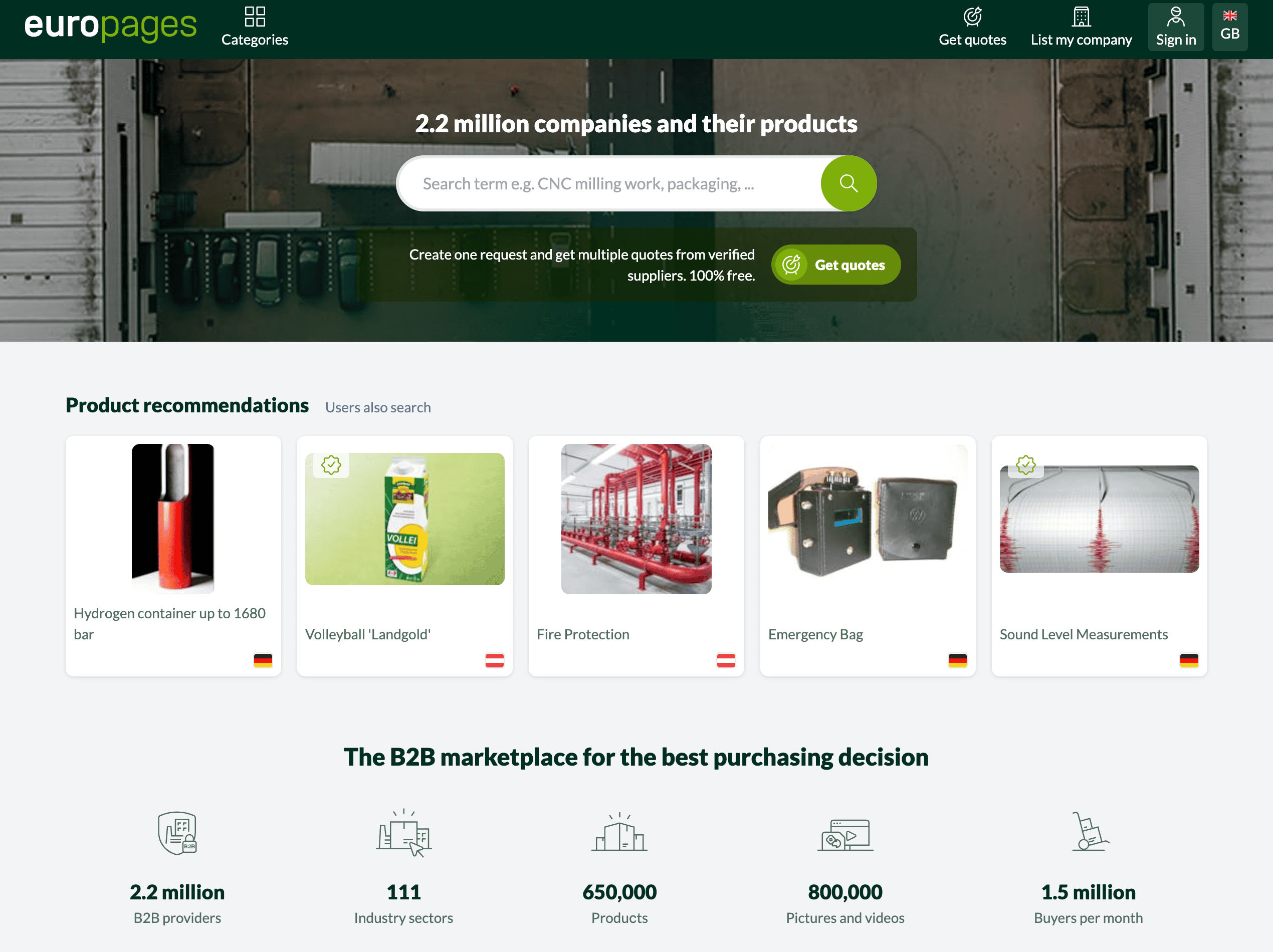Open the Fire Protection product image
The width and height of the screenshot is (1273, 952).
pos(636,519)
